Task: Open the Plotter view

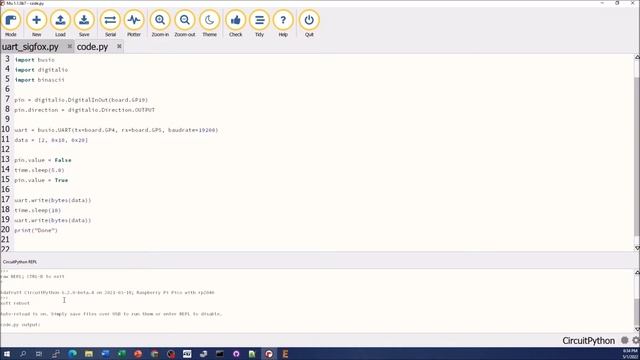Action: pyautogui.click(x=134, y=24)
